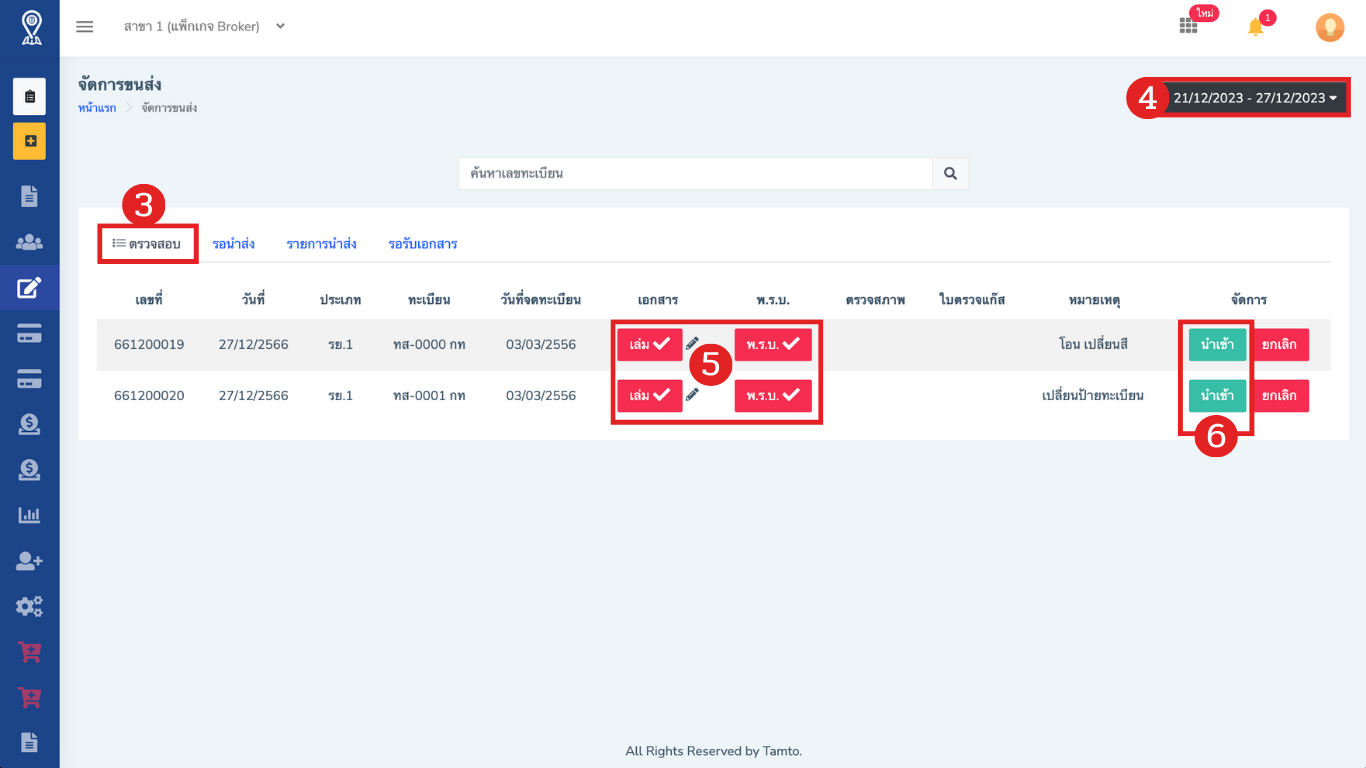Switch to the ตรวจสอบ tab
The image size is (1366, 768).
coord(146,244)
